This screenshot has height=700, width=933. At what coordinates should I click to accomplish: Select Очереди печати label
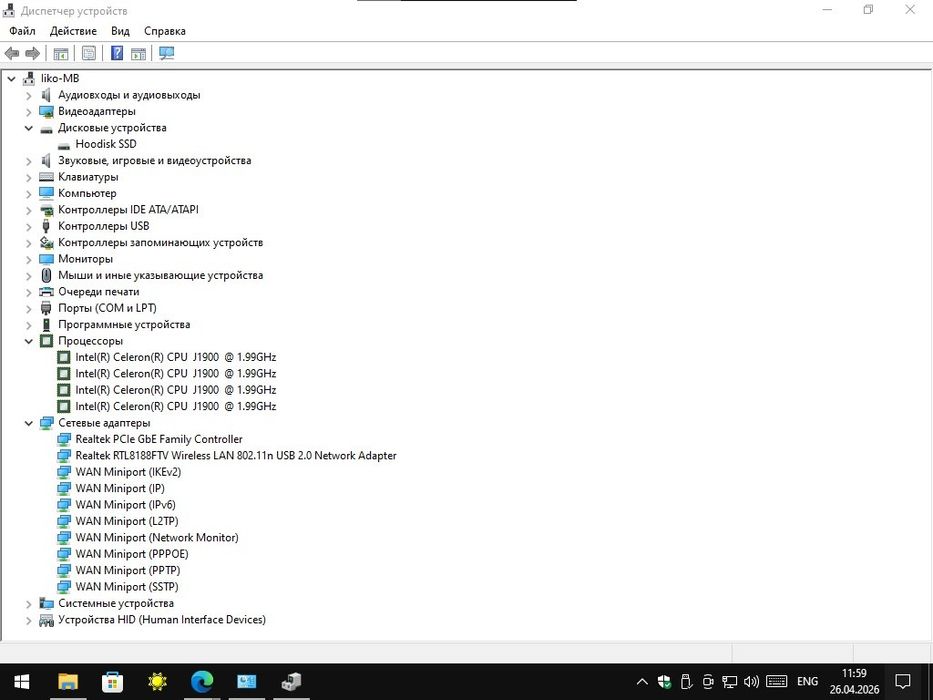(99, 292)
